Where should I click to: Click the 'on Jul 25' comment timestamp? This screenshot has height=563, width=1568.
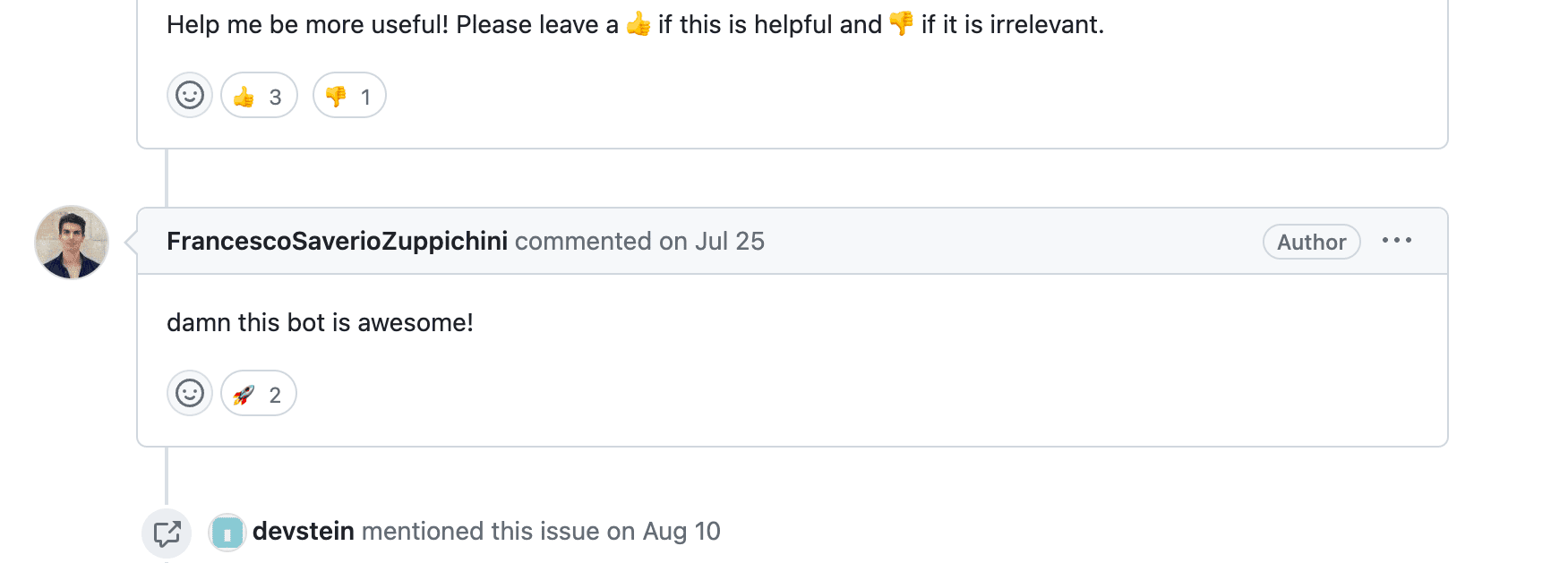pyautogui.click(x=712, y=242)
